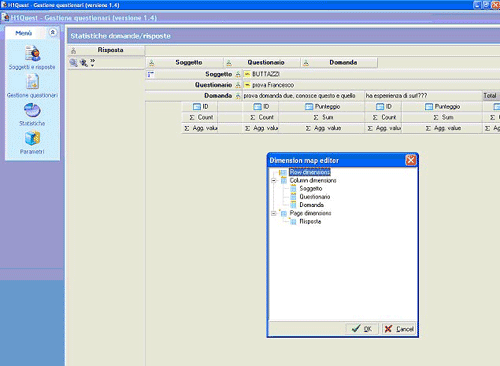Image resolution: width=500 pixels, height=366 pixels.
Task: Open the toolbar overflow chevron under Risposta
Action: [92, 62]
